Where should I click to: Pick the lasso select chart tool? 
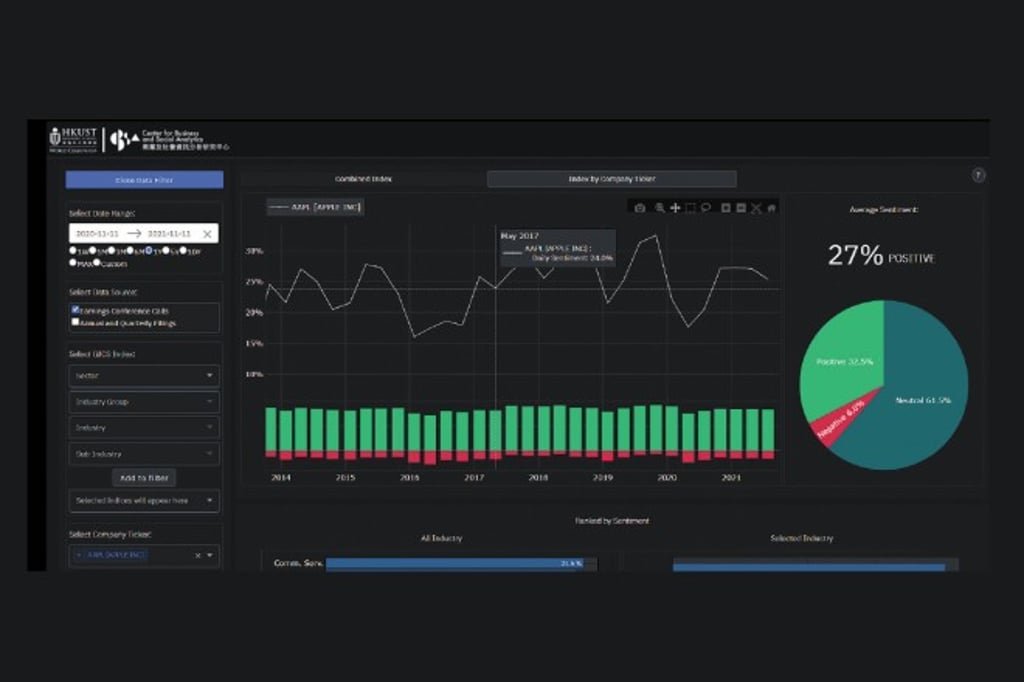tap(706, 208)
